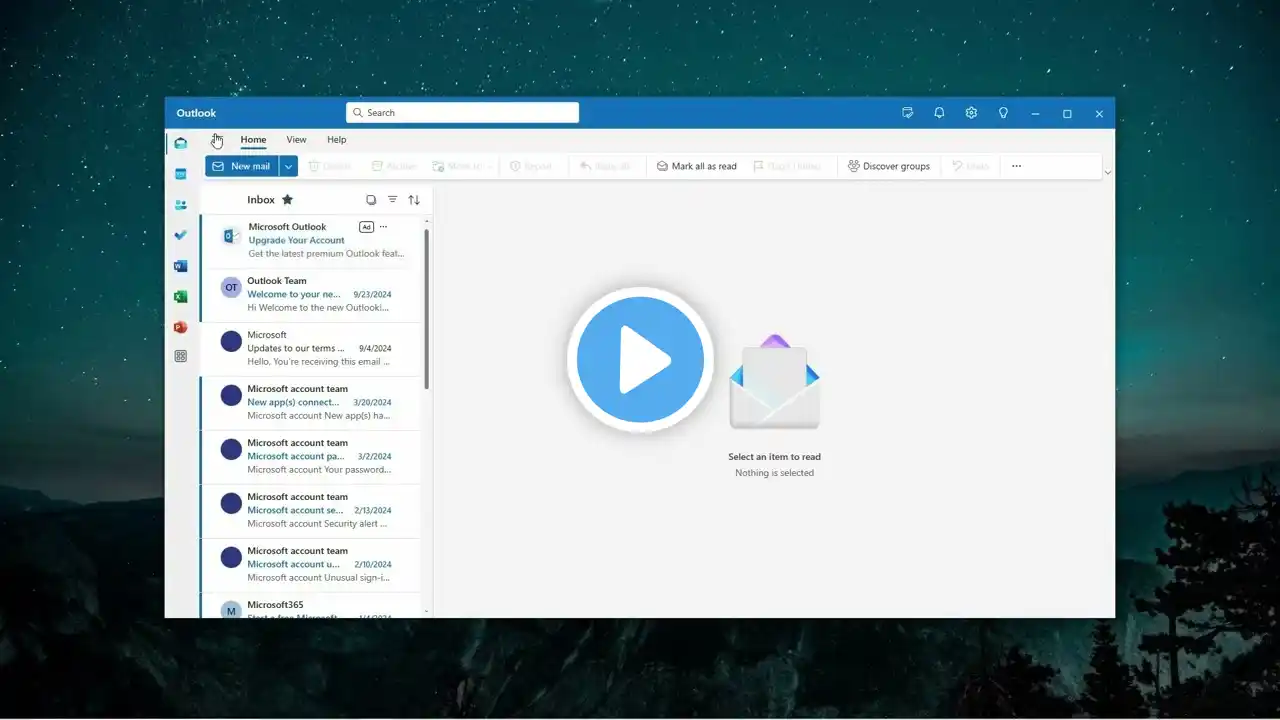Open the My Day icon in title bar
The width and height of the screenshot is (1280, 720).
(907, 113)
